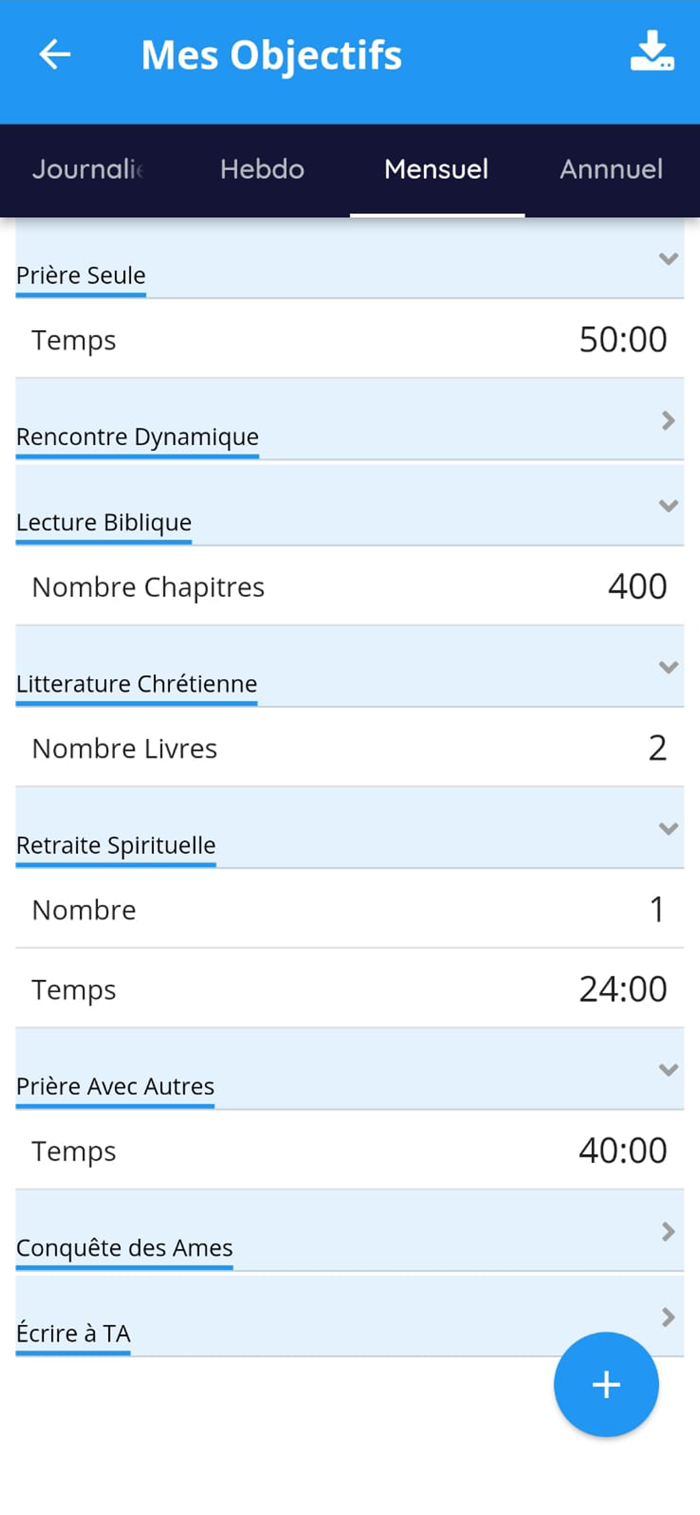Edit Nombre Chapitres value 400
The width and height of the screenshot is (700, 1515).
pos(637,586)
